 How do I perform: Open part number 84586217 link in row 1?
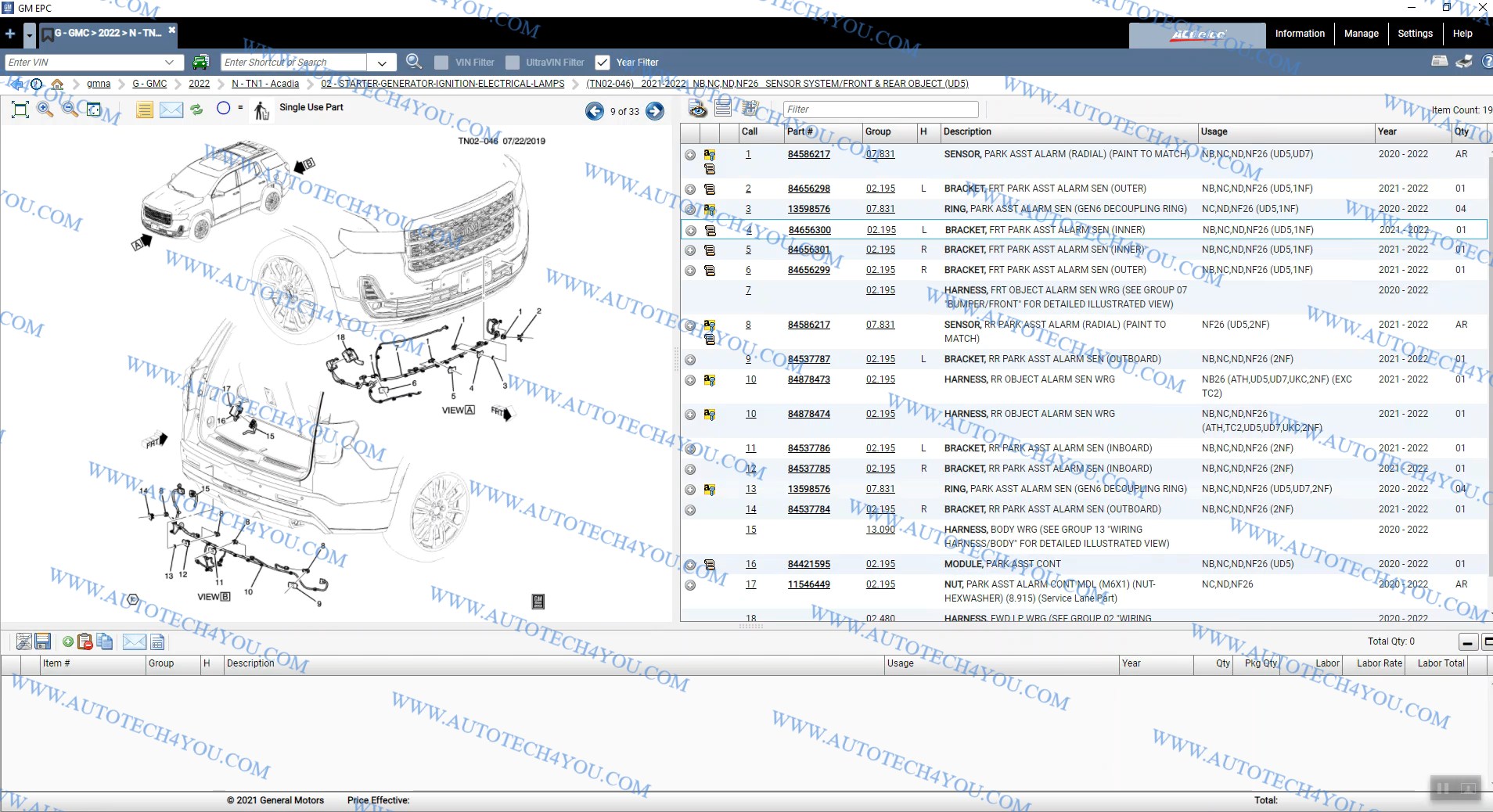[808, 154]
